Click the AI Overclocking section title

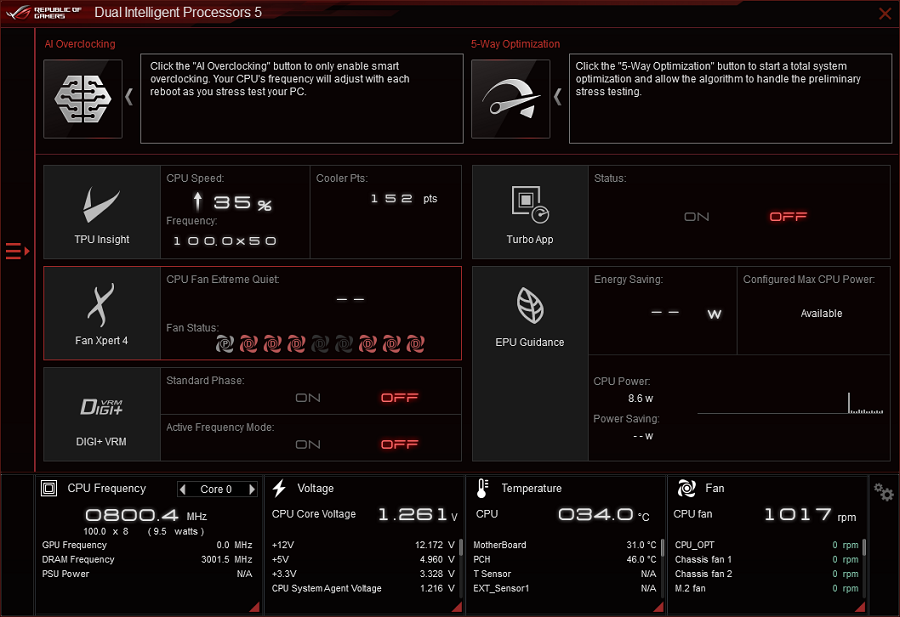pyautogui.click(x=80, y=44)
